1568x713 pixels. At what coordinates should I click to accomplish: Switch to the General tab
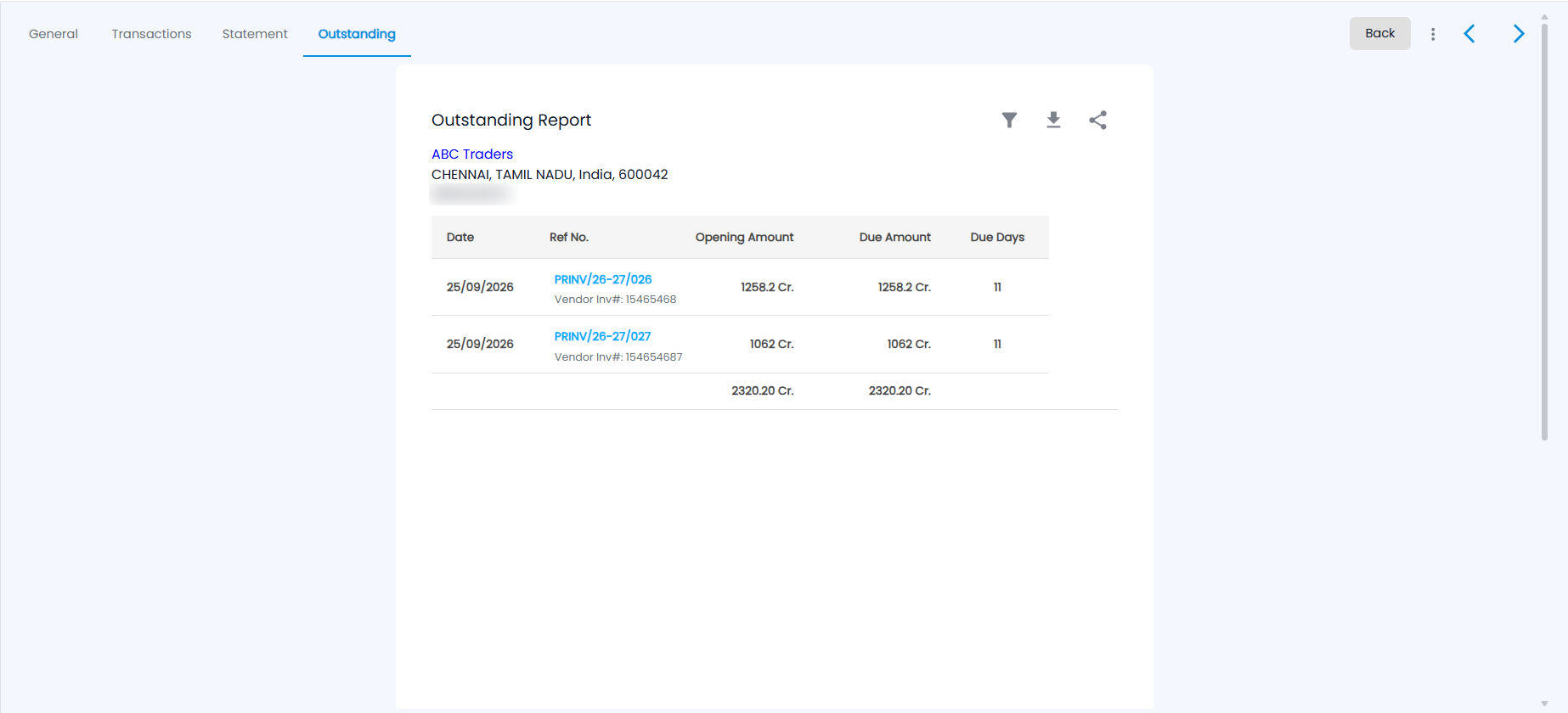pyautogui.click(x=54, y=34)
